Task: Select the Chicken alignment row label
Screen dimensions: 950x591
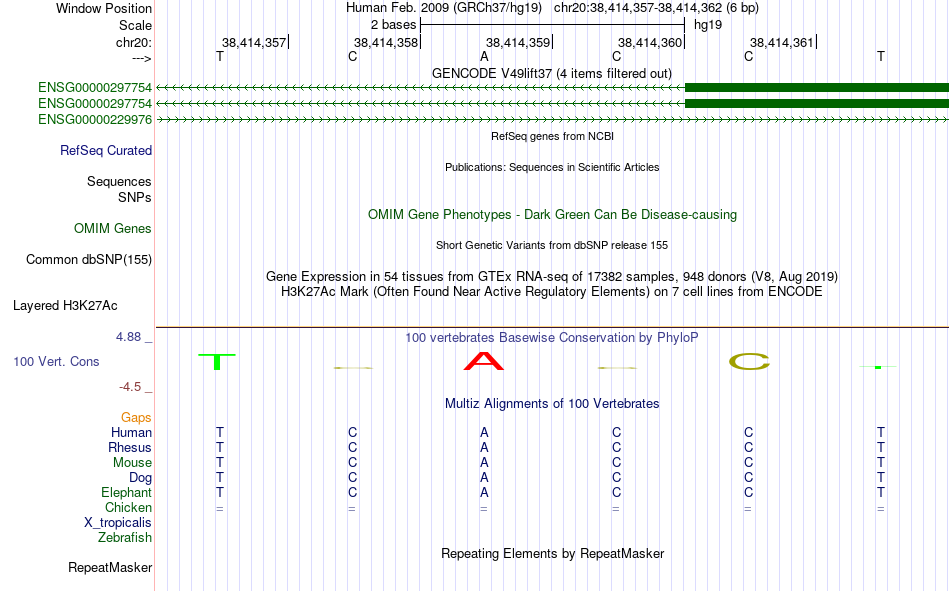Action: pos(128,507)
